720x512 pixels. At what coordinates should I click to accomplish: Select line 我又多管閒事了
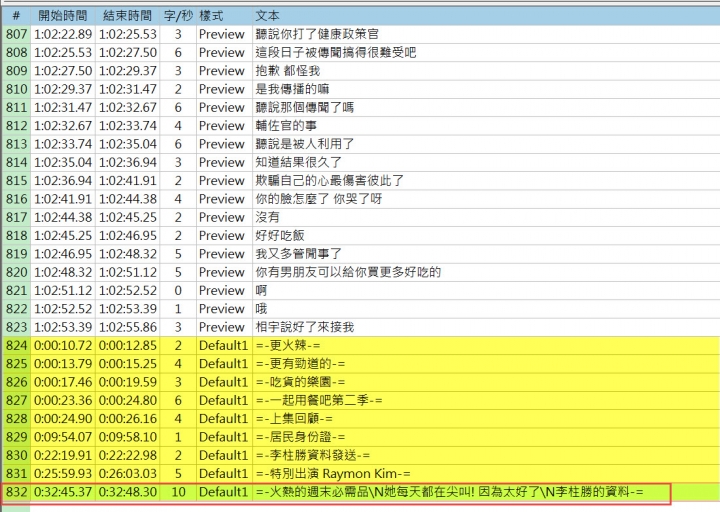(298, 254)
